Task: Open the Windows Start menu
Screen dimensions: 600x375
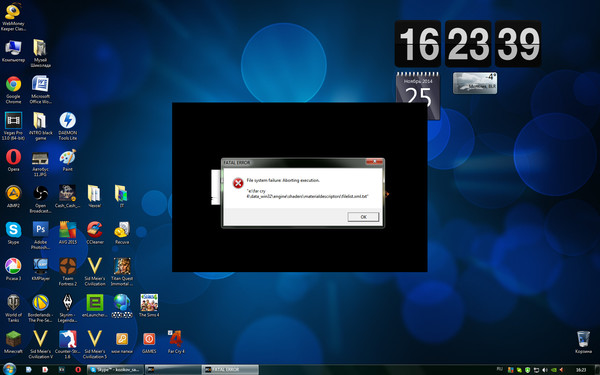Action: pyautogui.click(x=9, y=369)
